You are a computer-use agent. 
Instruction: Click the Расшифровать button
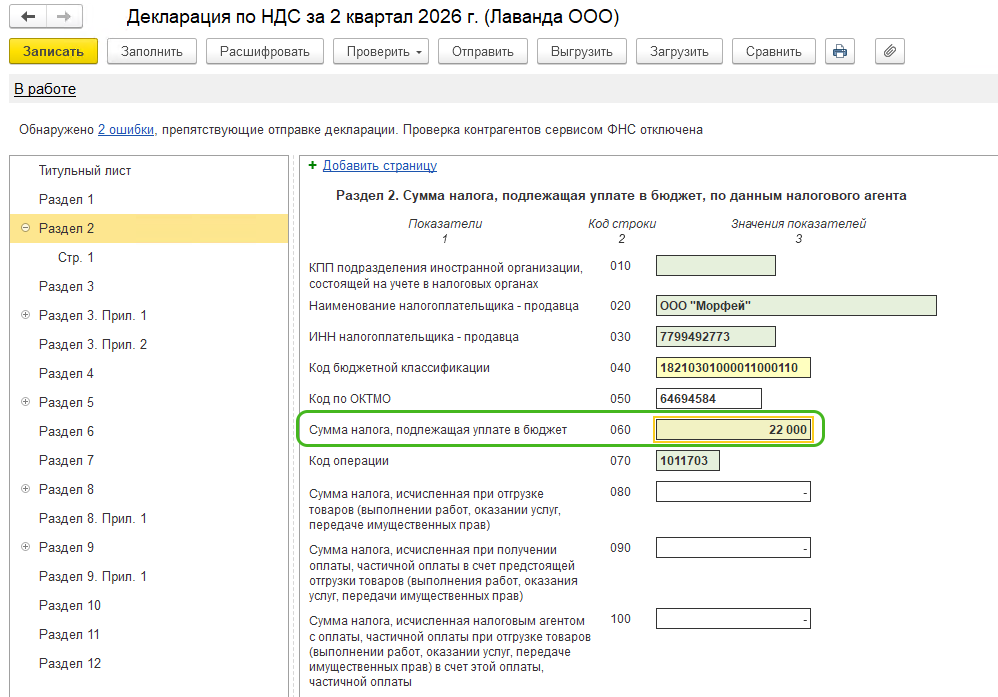(x=265, y=52)
